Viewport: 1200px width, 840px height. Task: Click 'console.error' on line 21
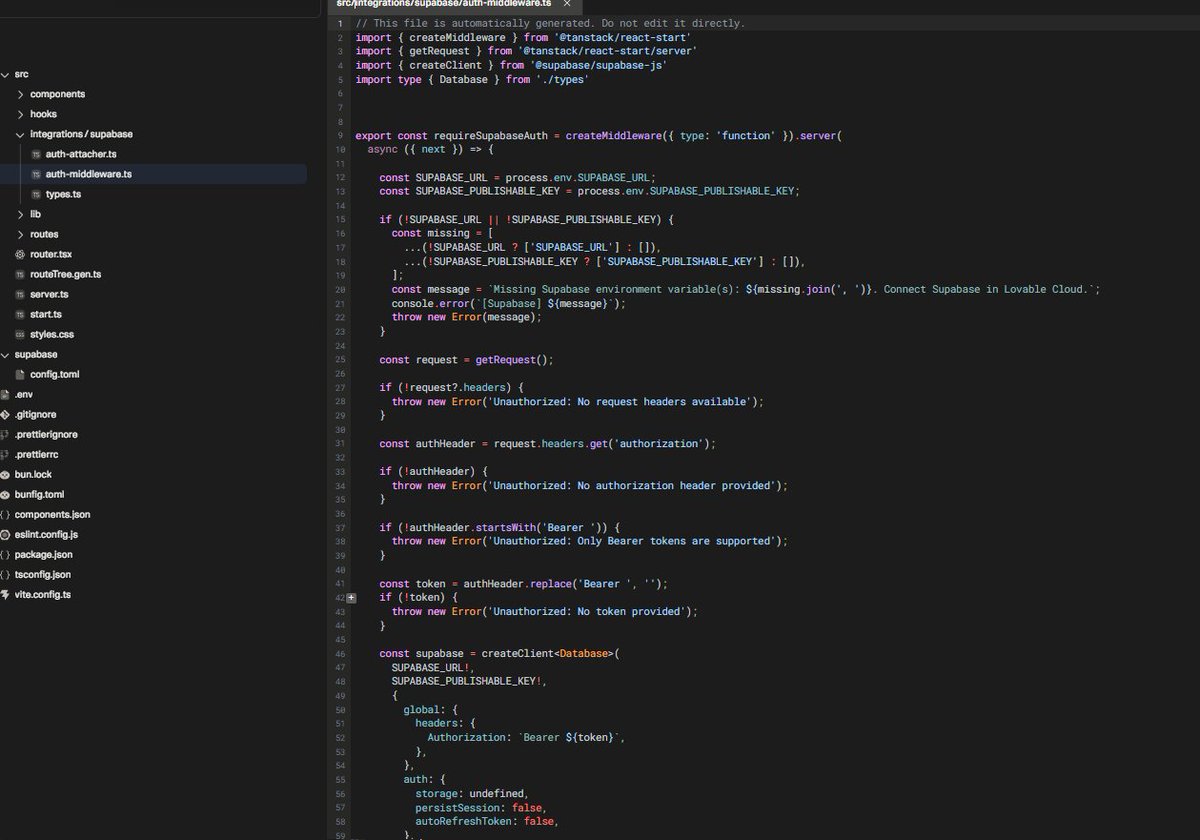pos(430,304)
